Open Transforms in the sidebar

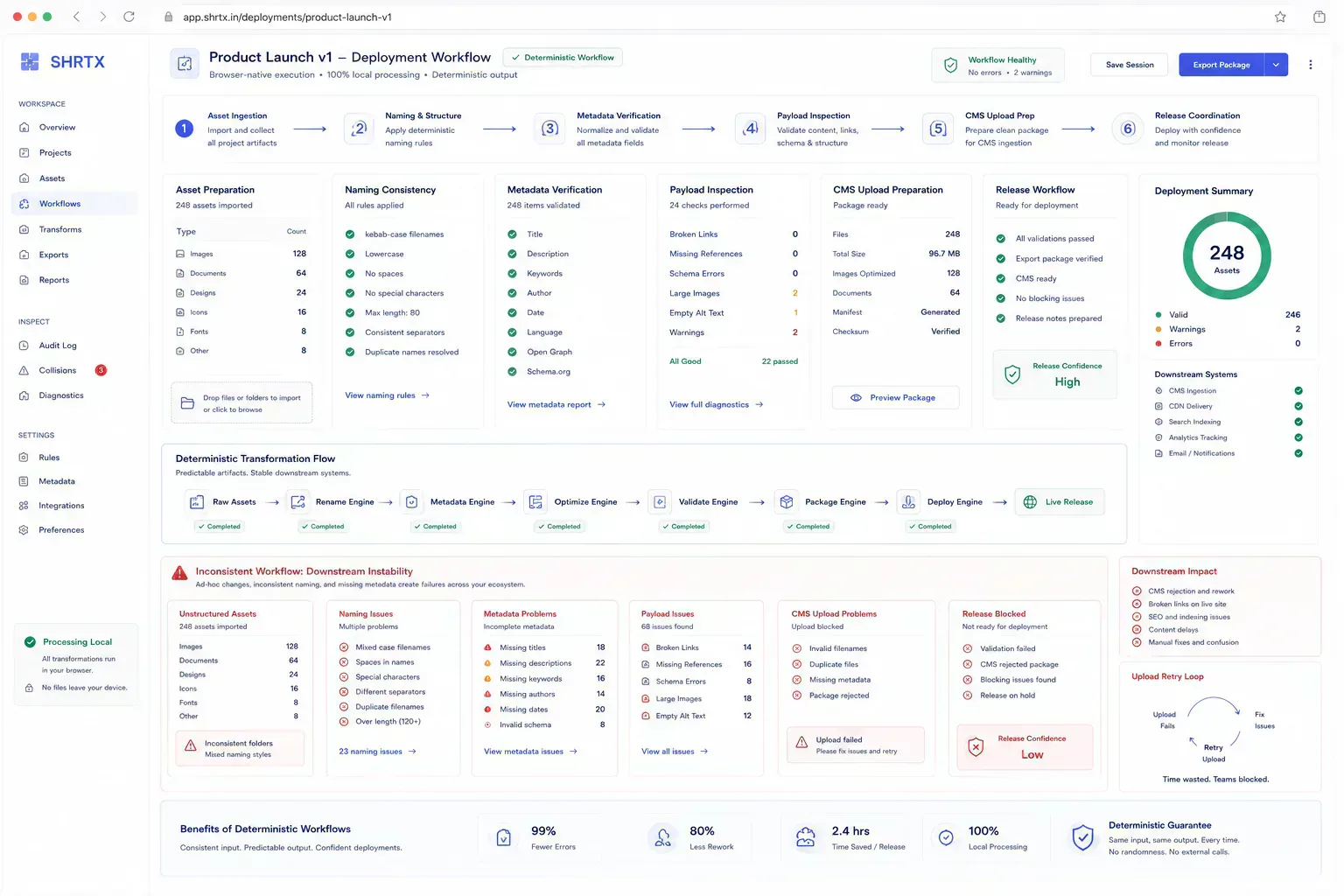point(60,229)
